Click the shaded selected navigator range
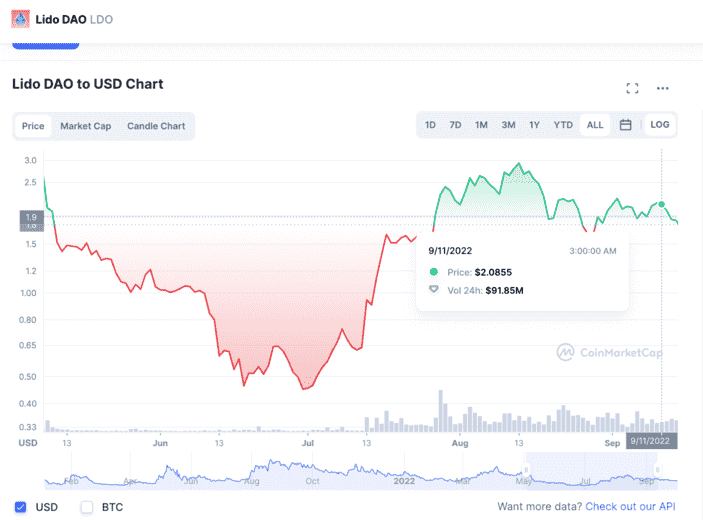Screen dimensions: 703x520 (592, 471)
